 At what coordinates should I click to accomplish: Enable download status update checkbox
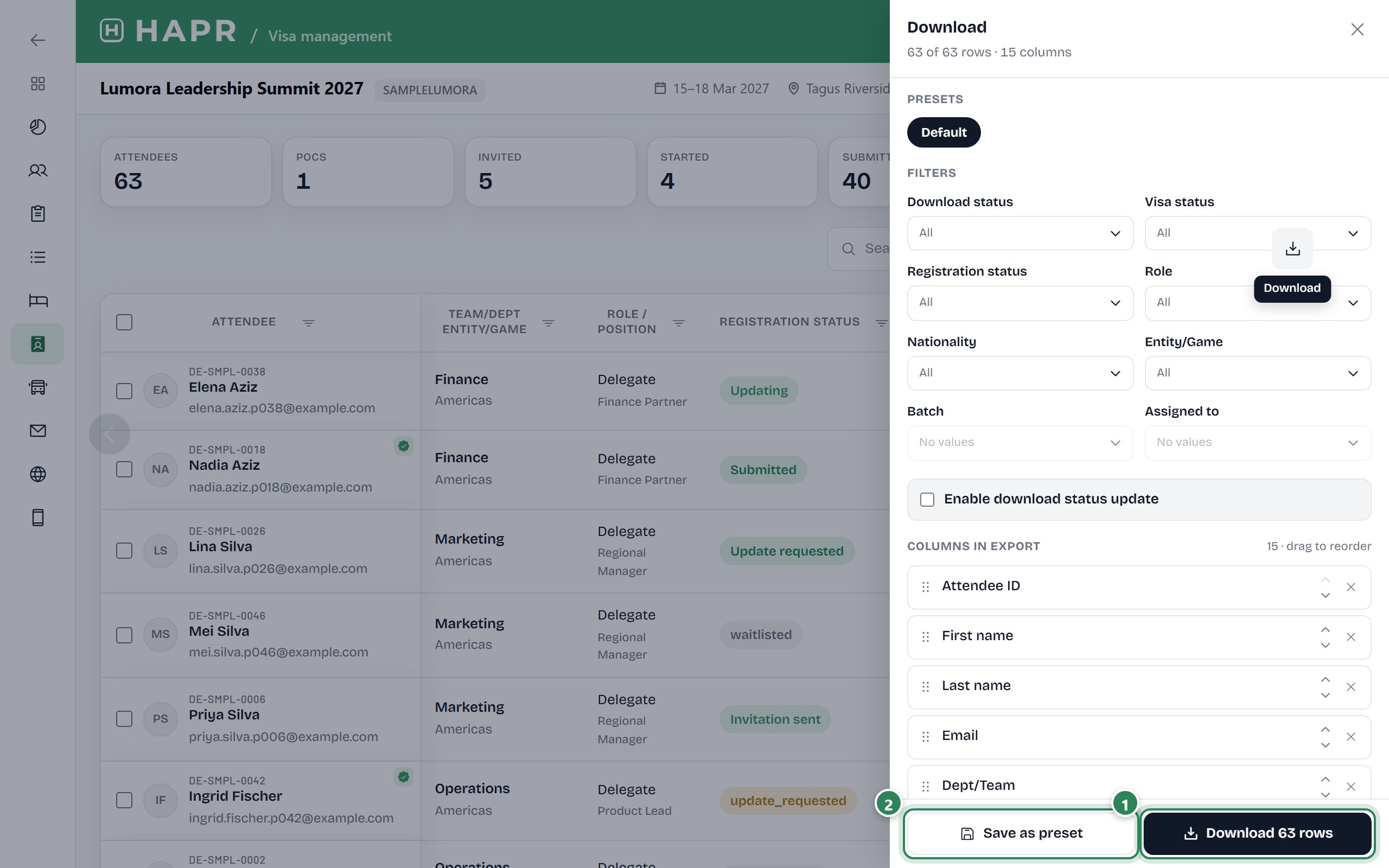pos(927,500)
